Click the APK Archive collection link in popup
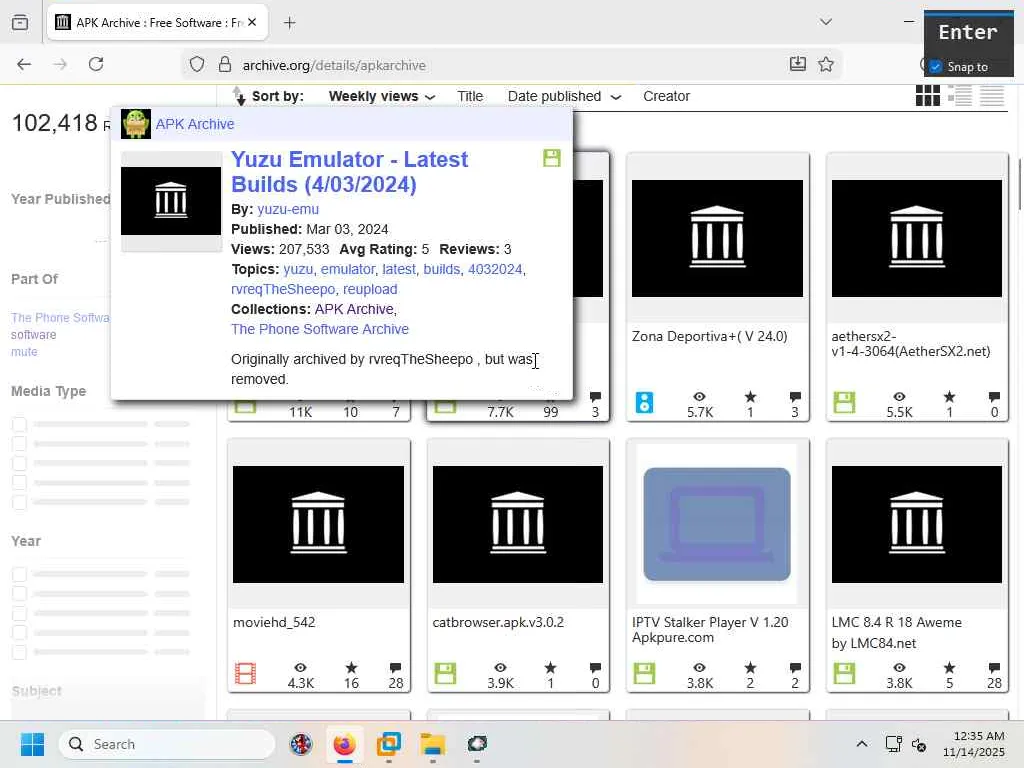The image size is (1024, 768). [x=195, y=124]
